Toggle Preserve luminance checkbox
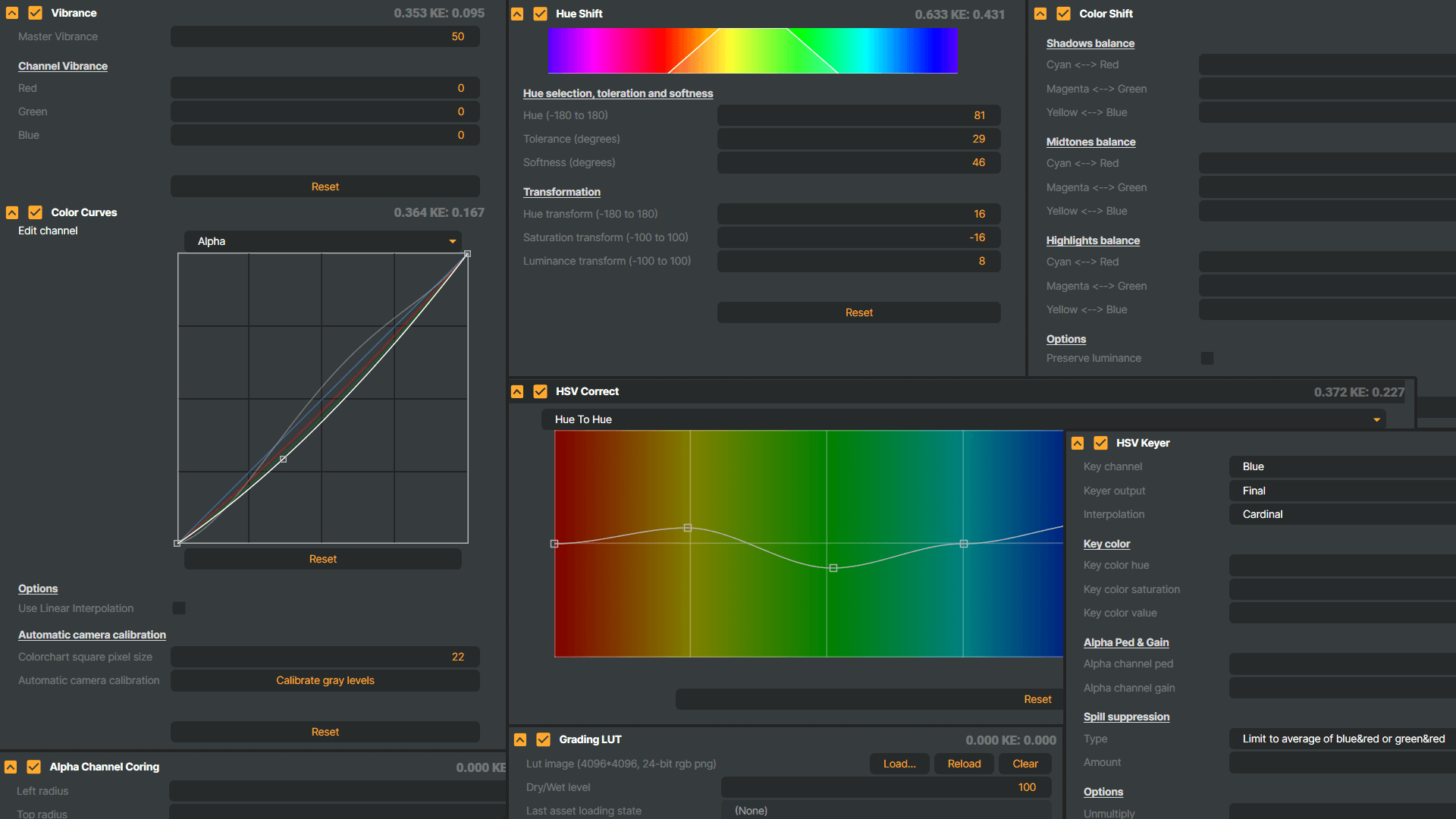 (x=1207, y=358)
